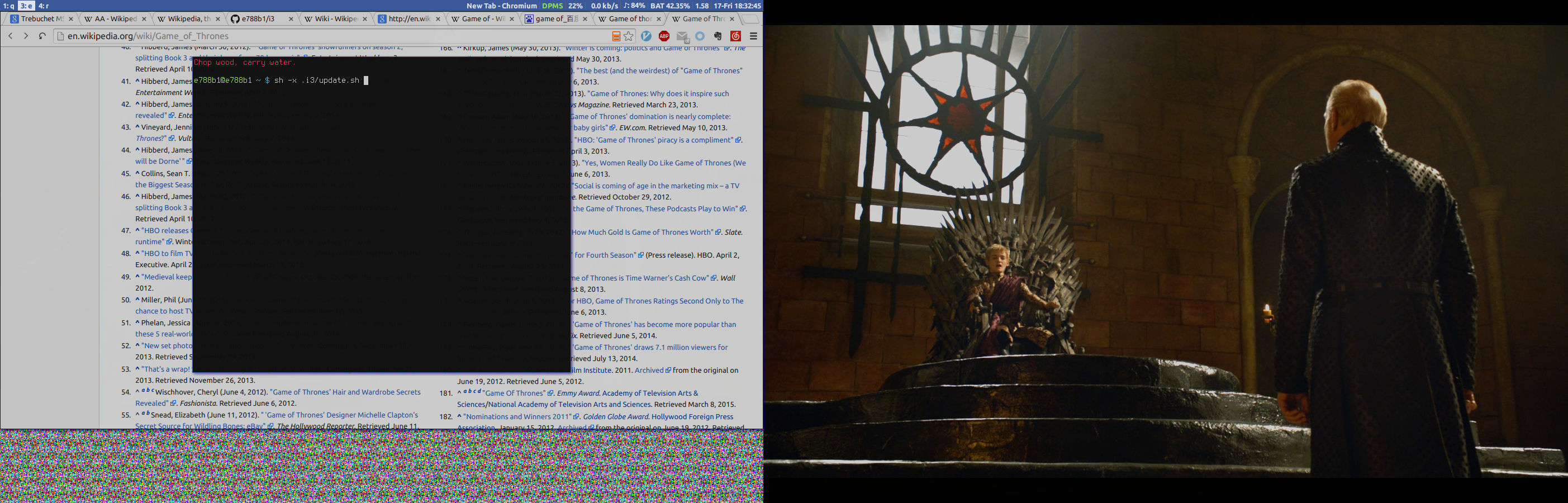Open the Adblock Plus ABP extension
The image size is (1568, 503).
(x=664, y=36)
